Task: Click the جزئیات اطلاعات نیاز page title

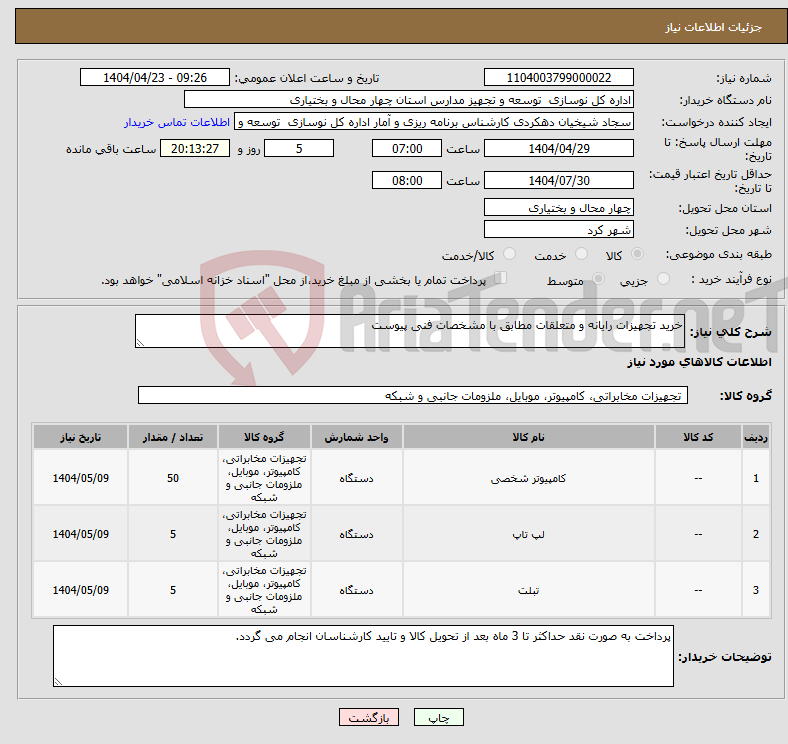Action: click(x=714, y=27)
